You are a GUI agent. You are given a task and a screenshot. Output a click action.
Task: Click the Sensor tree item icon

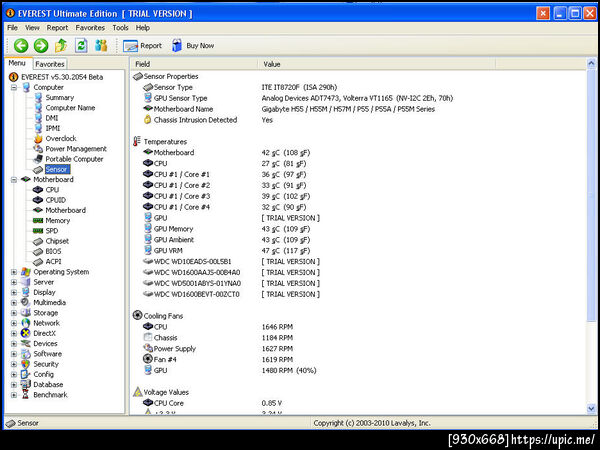pos(38,170)
